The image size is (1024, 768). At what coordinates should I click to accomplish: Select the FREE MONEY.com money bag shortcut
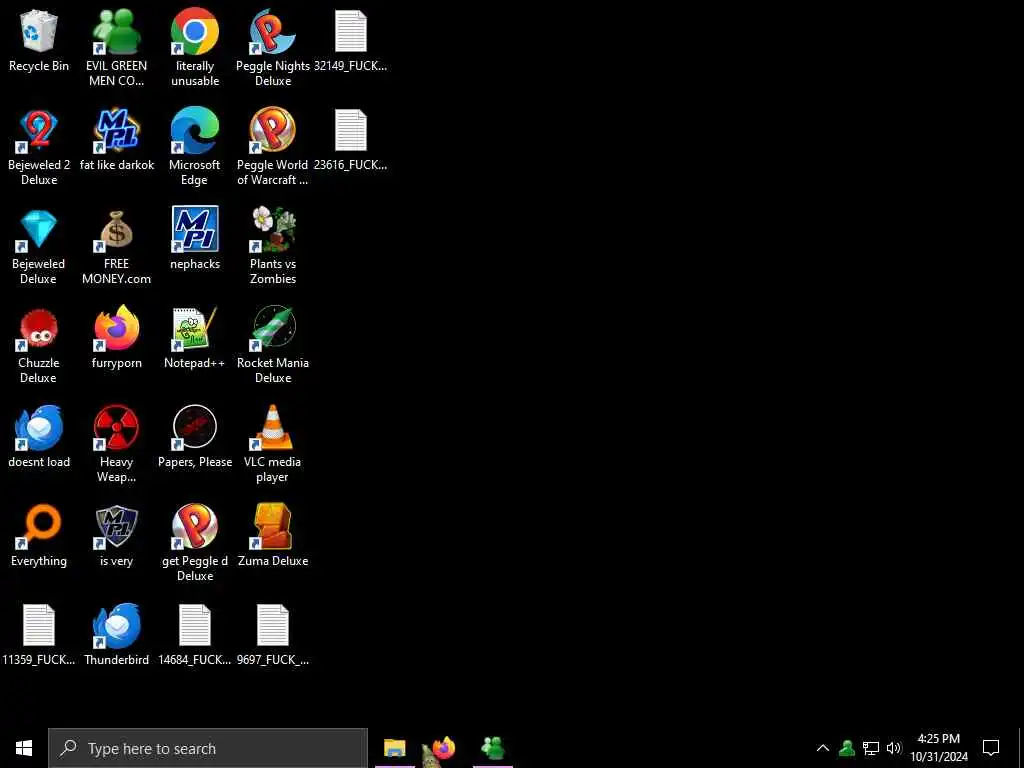click(x=116, y=246)
